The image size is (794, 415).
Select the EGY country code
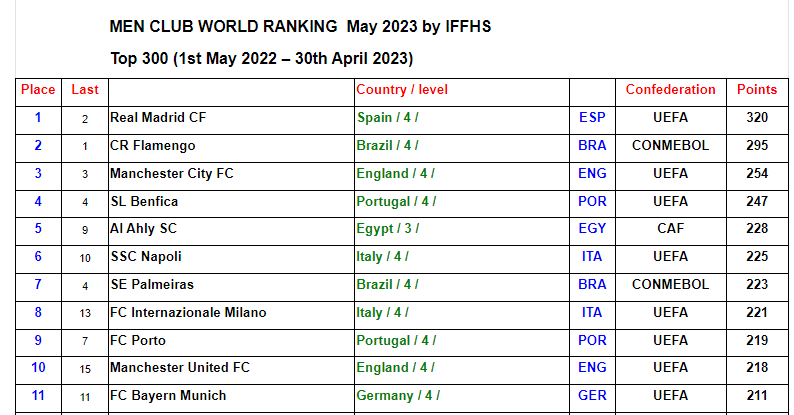coord(592,229)
